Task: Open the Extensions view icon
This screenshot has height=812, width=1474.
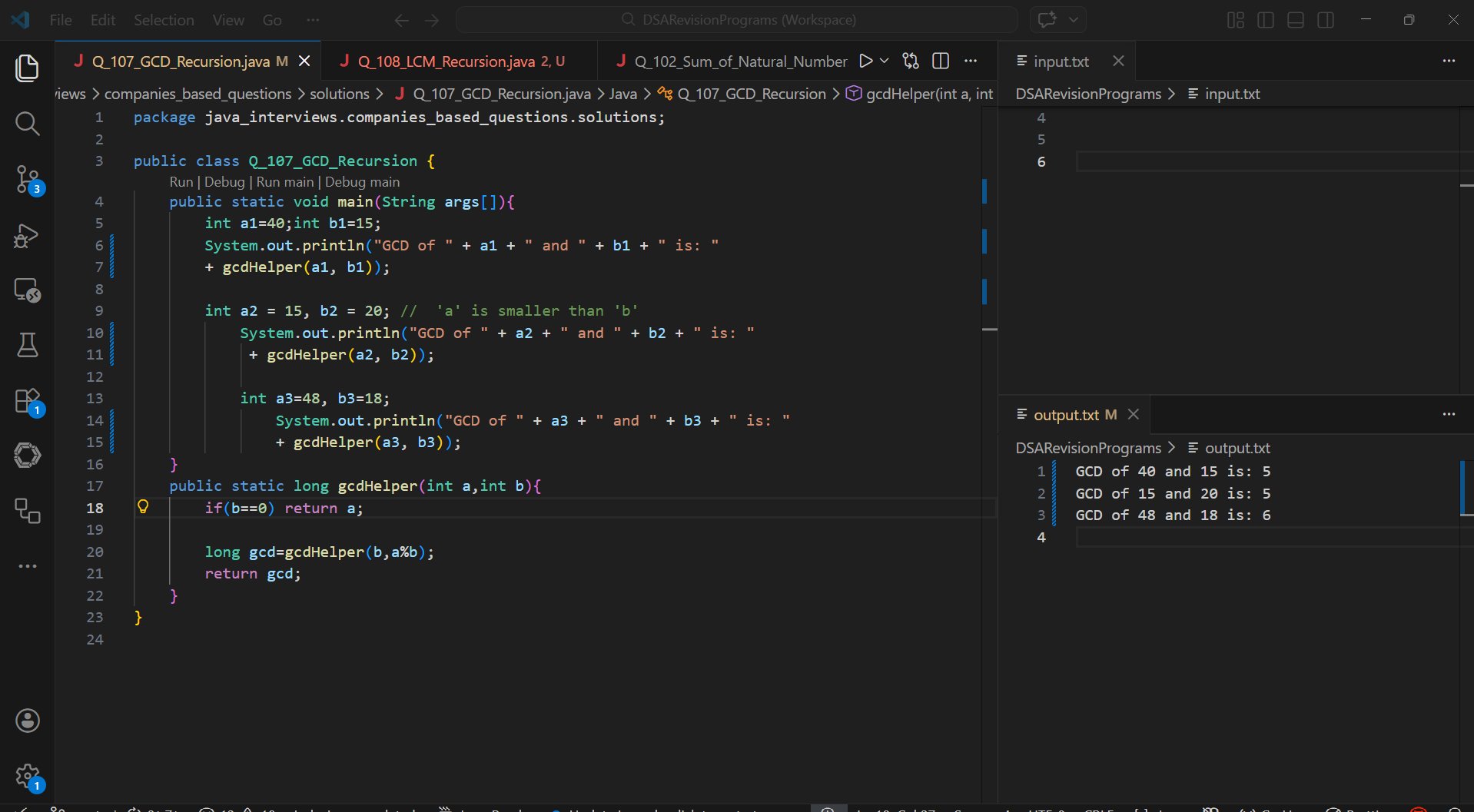Action: click(x=28, y=401)
